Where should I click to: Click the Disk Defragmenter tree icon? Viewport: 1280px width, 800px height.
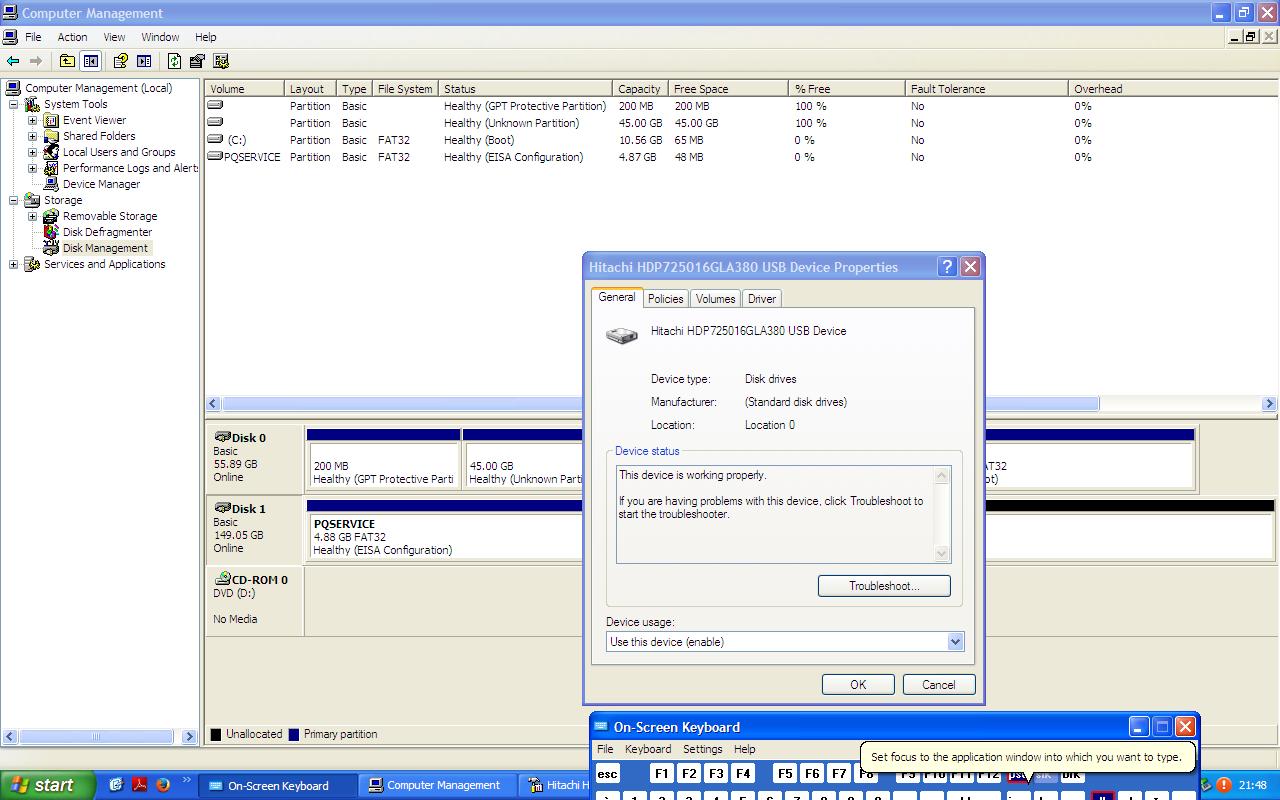[x=51, y=232]
